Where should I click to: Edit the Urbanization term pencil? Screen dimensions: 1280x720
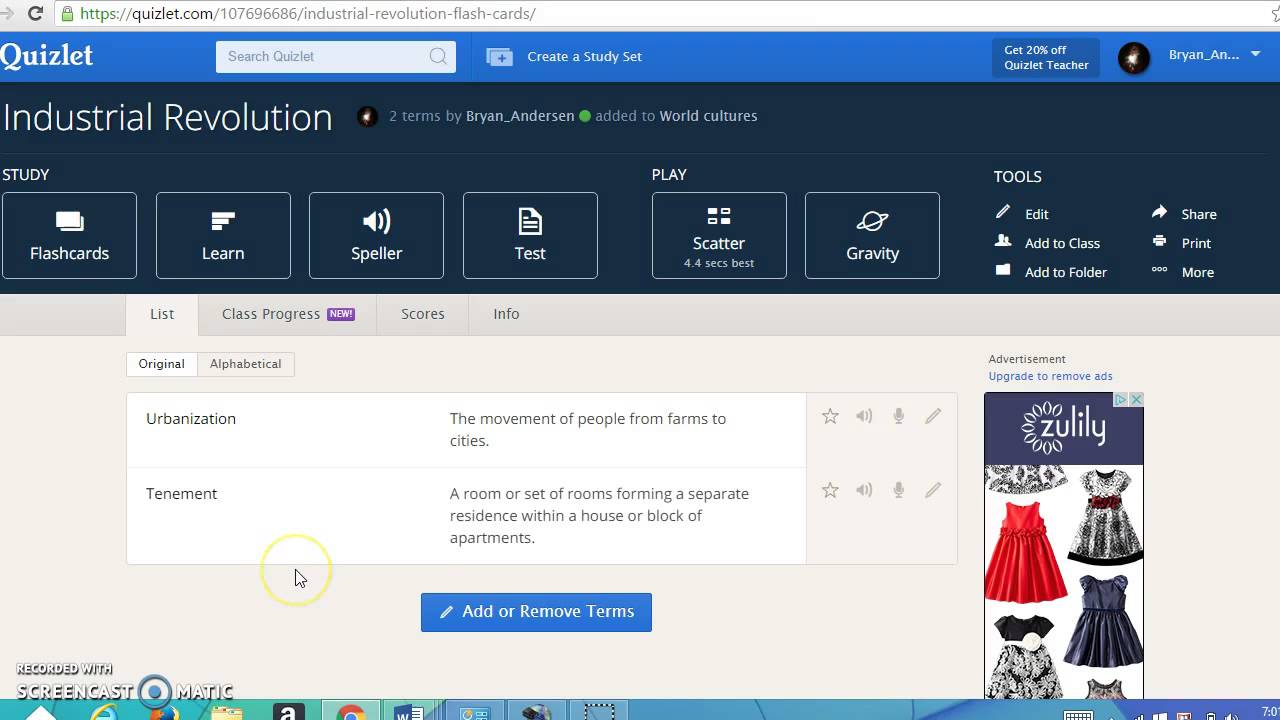point(933,416)
